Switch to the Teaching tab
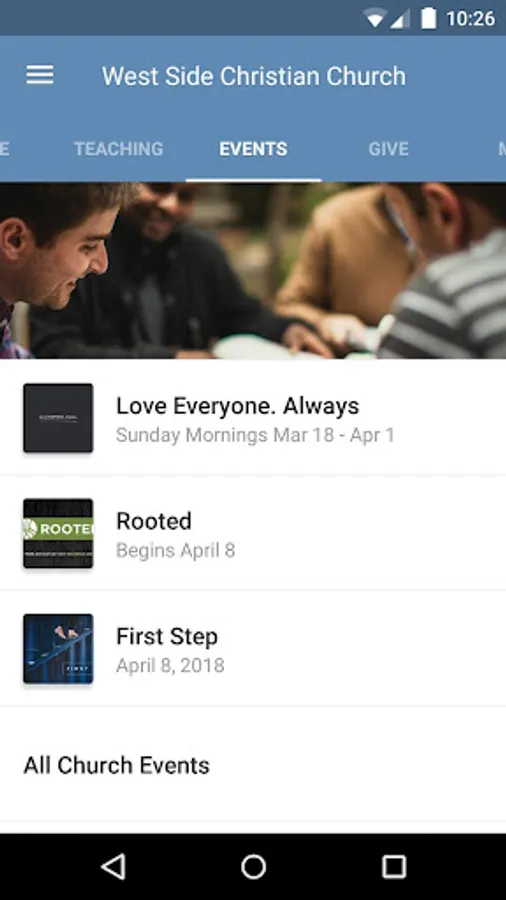Image resolution: width=506 pixels, height=900 pixels. click(x=119, y=149)
